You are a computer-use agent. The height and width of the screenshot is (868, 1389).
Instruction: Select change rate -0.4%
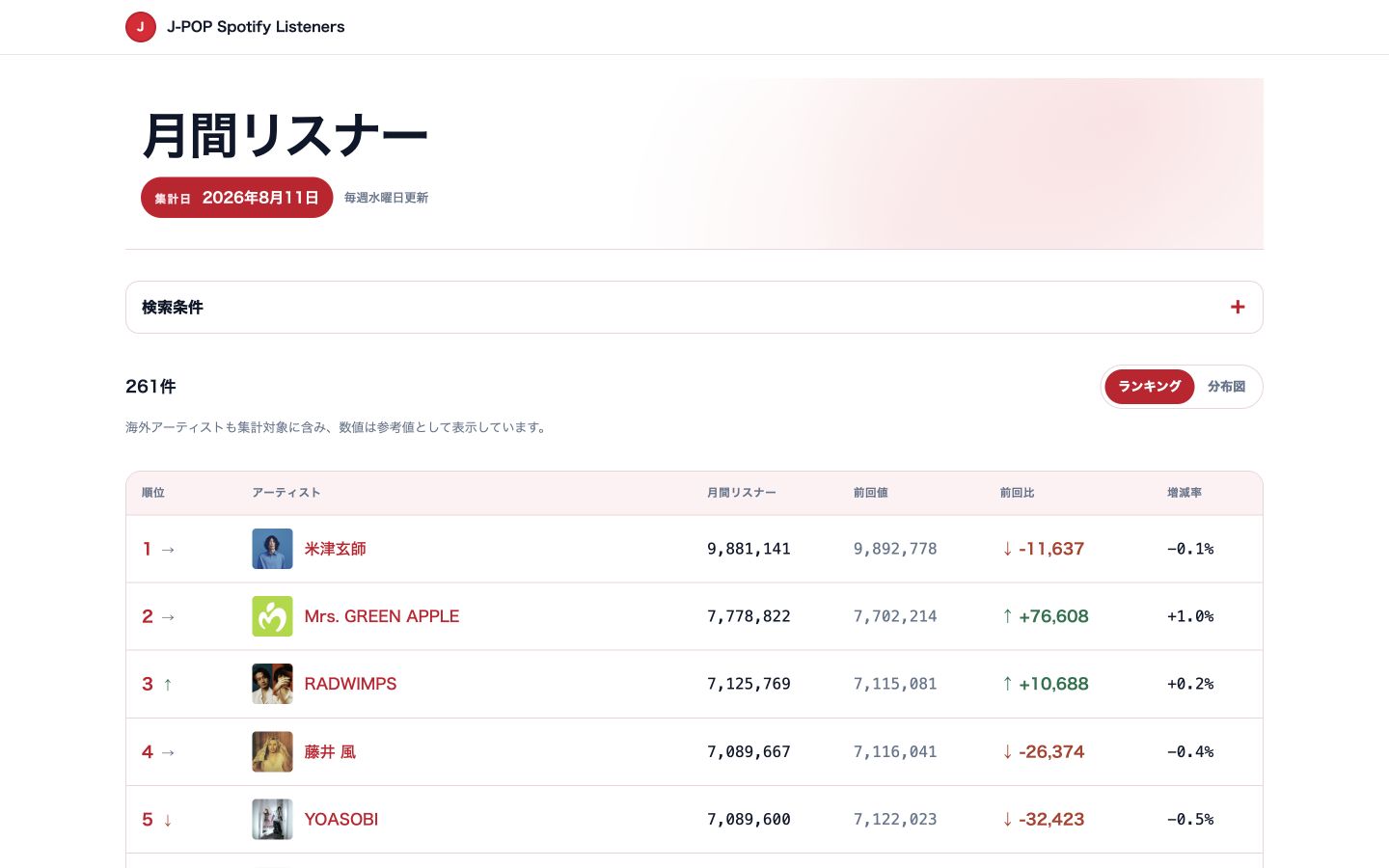(x=1190, y=751)
